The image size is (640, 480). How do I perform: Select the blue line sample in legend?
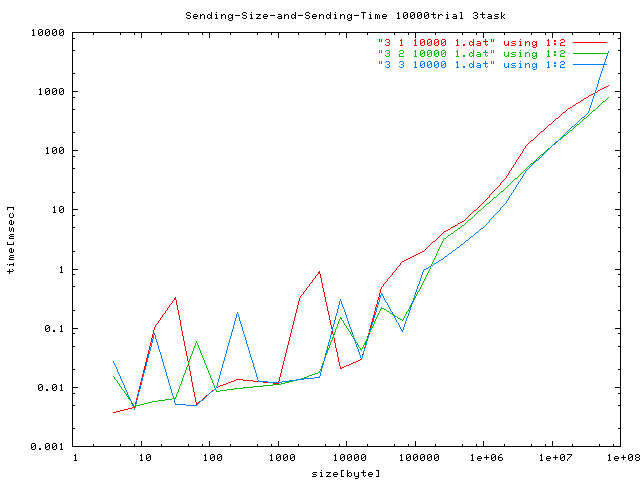591,65
